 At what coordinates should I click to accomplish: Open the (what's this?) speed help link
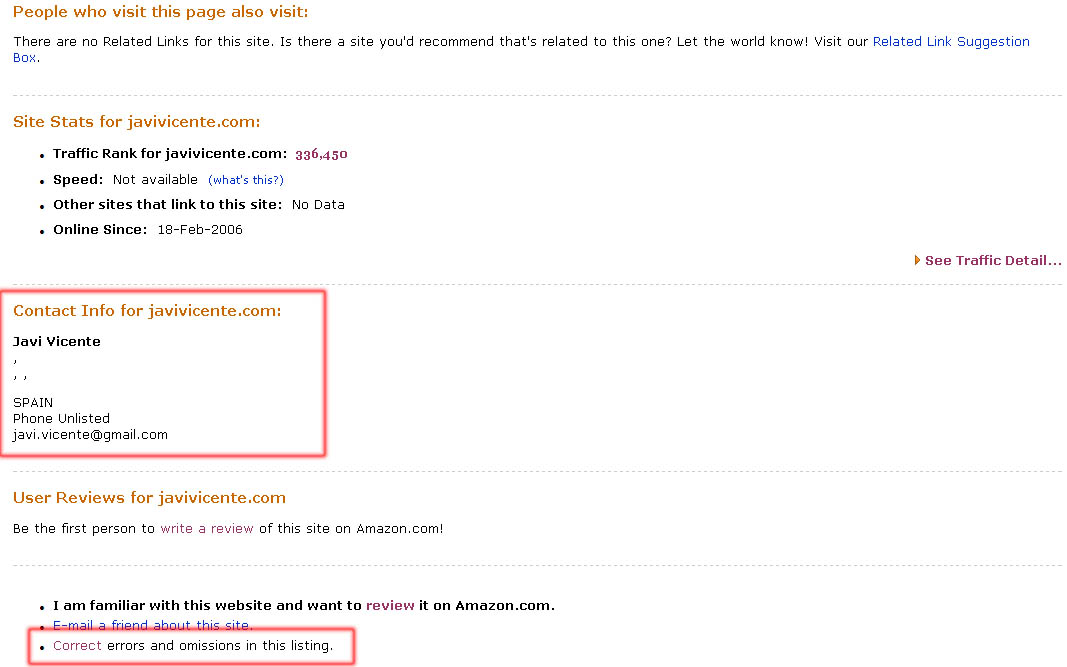(x=246, y=180)
